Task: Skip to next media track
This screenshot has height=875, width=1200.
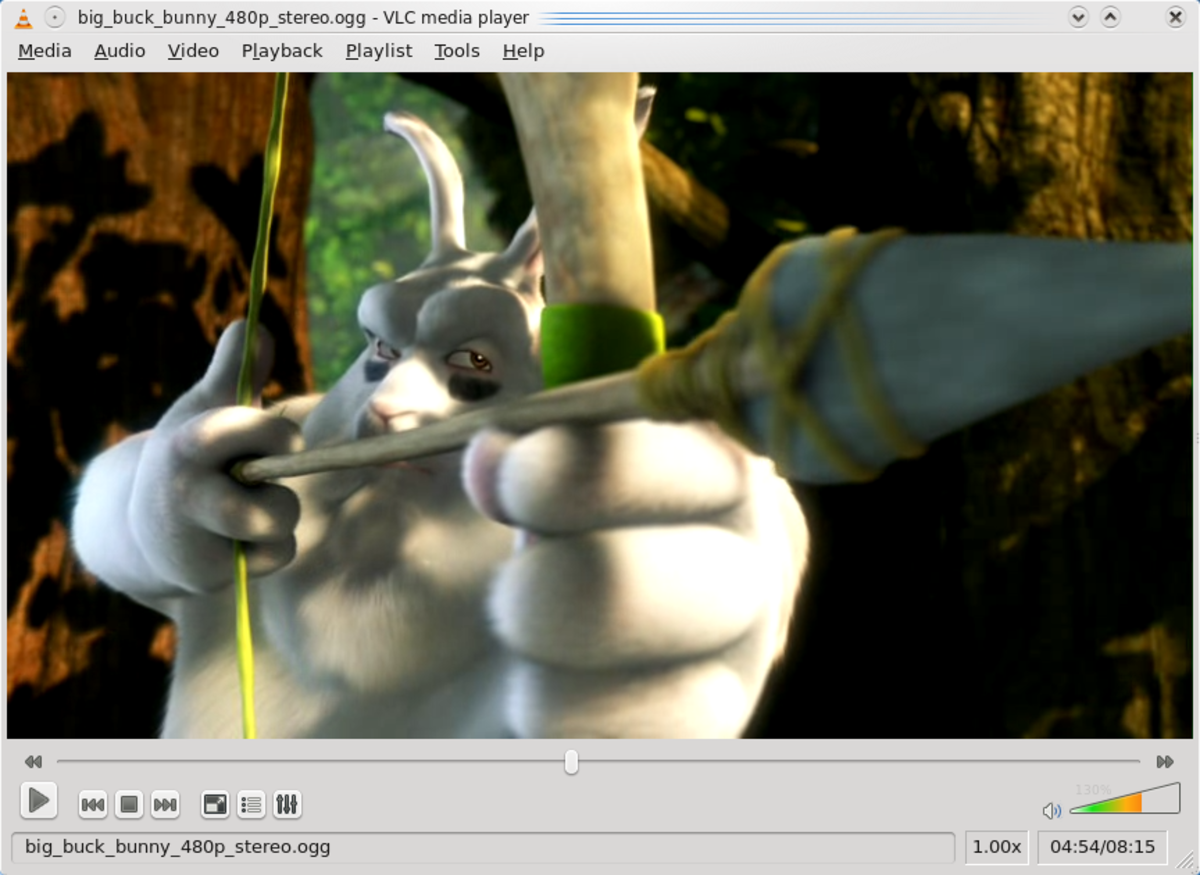Action: pyautogui.click(x=165, y=804)
